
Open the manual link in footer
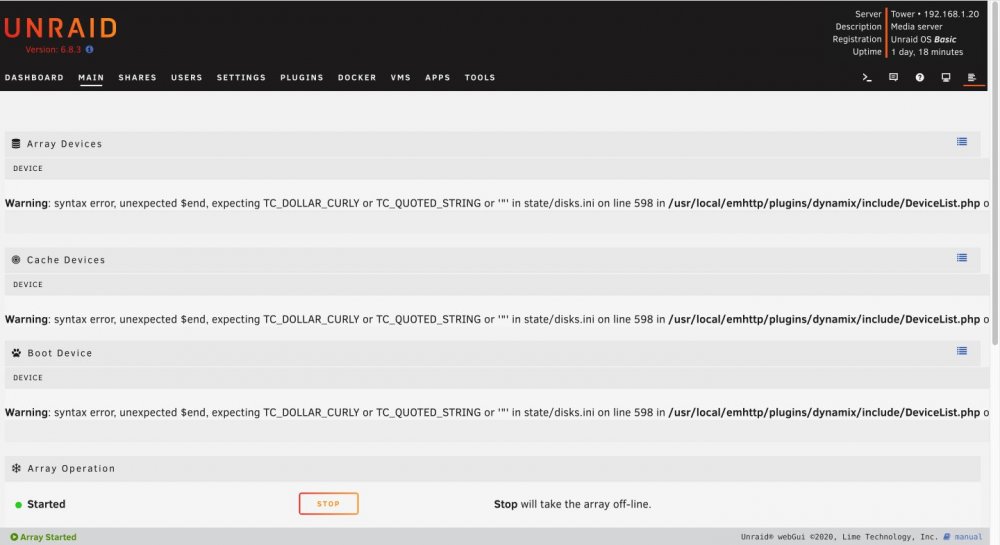(968, 537)
